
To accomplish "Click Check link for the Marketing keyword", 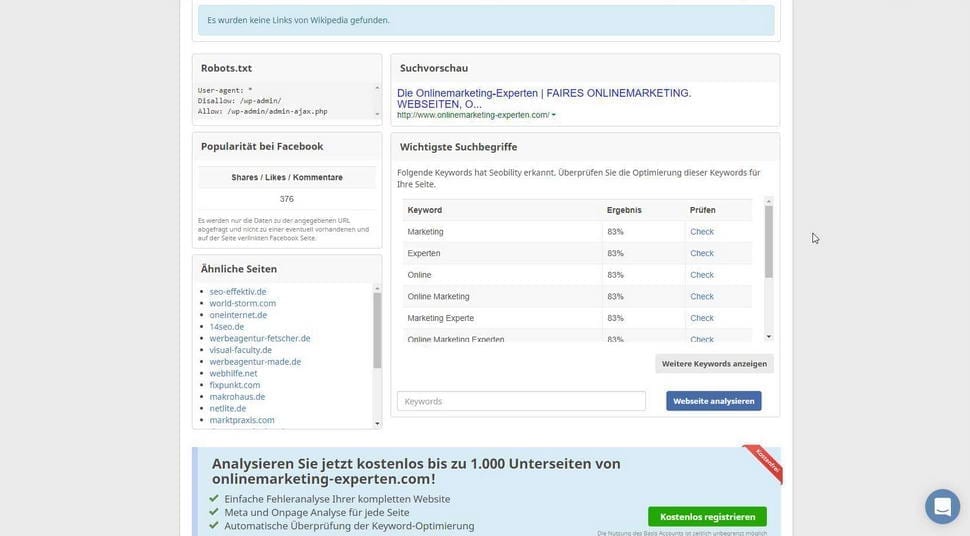I will click(702, 232).
